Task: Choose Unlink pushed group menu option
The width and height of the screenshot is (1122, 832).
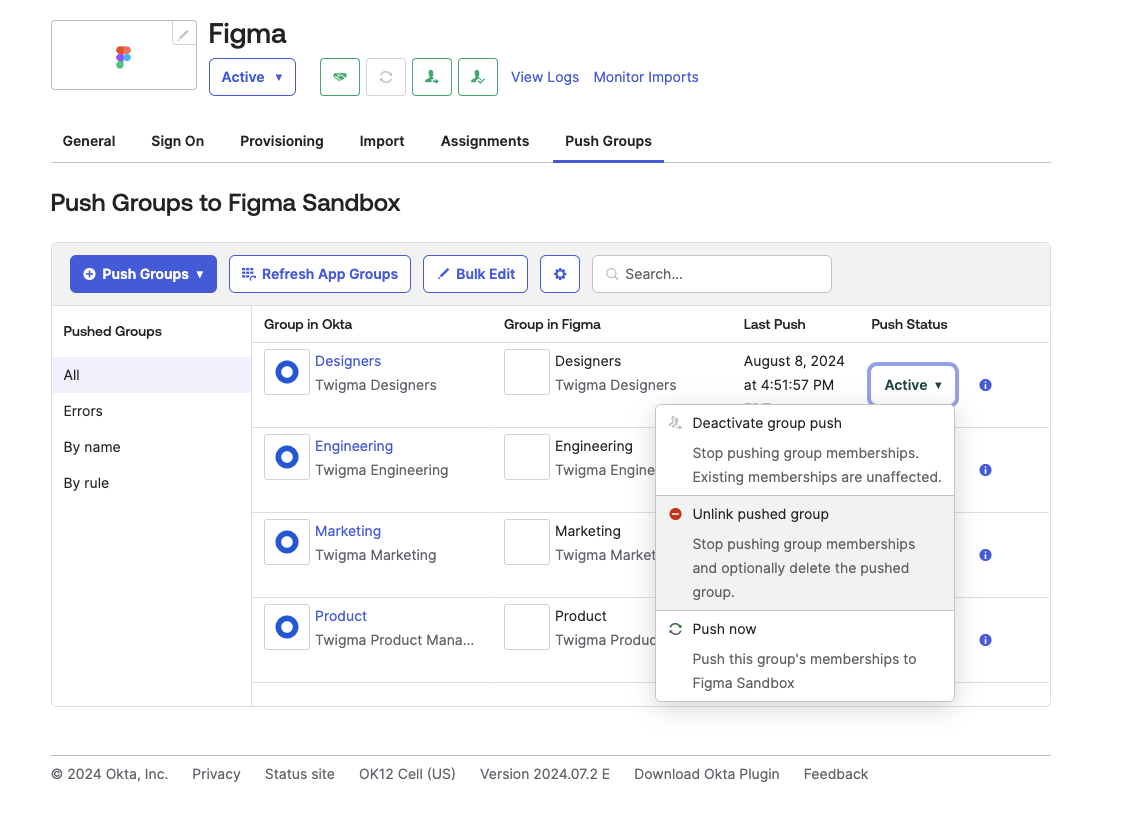Action: pos(805,553)
